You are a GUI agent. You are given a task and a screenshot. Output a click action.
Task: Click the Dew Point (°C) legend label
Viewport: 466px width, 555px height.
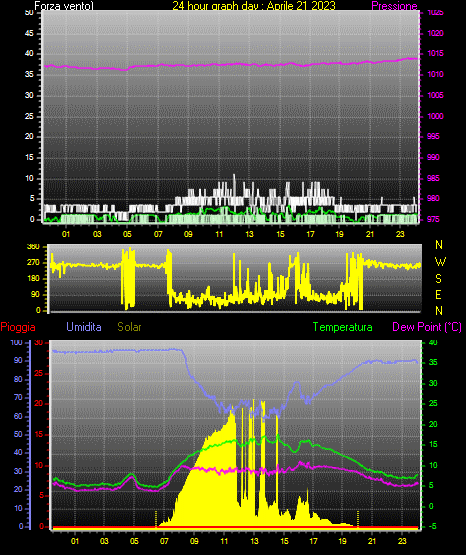click(427, 327)
